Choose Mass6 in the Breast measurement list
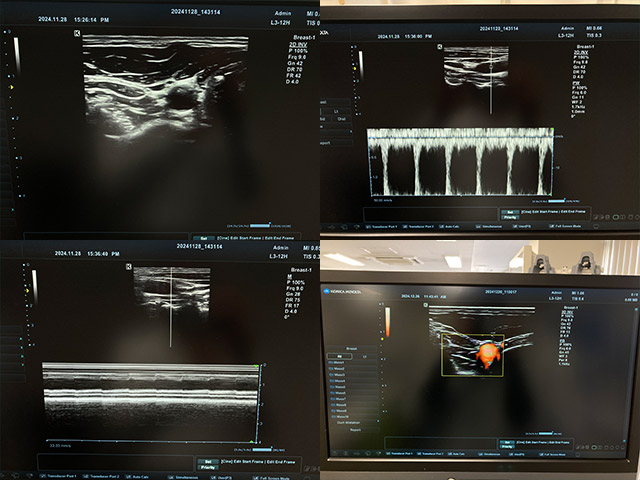Image resolution: width=640 pixels, height=480 pixels. [353, 393]
